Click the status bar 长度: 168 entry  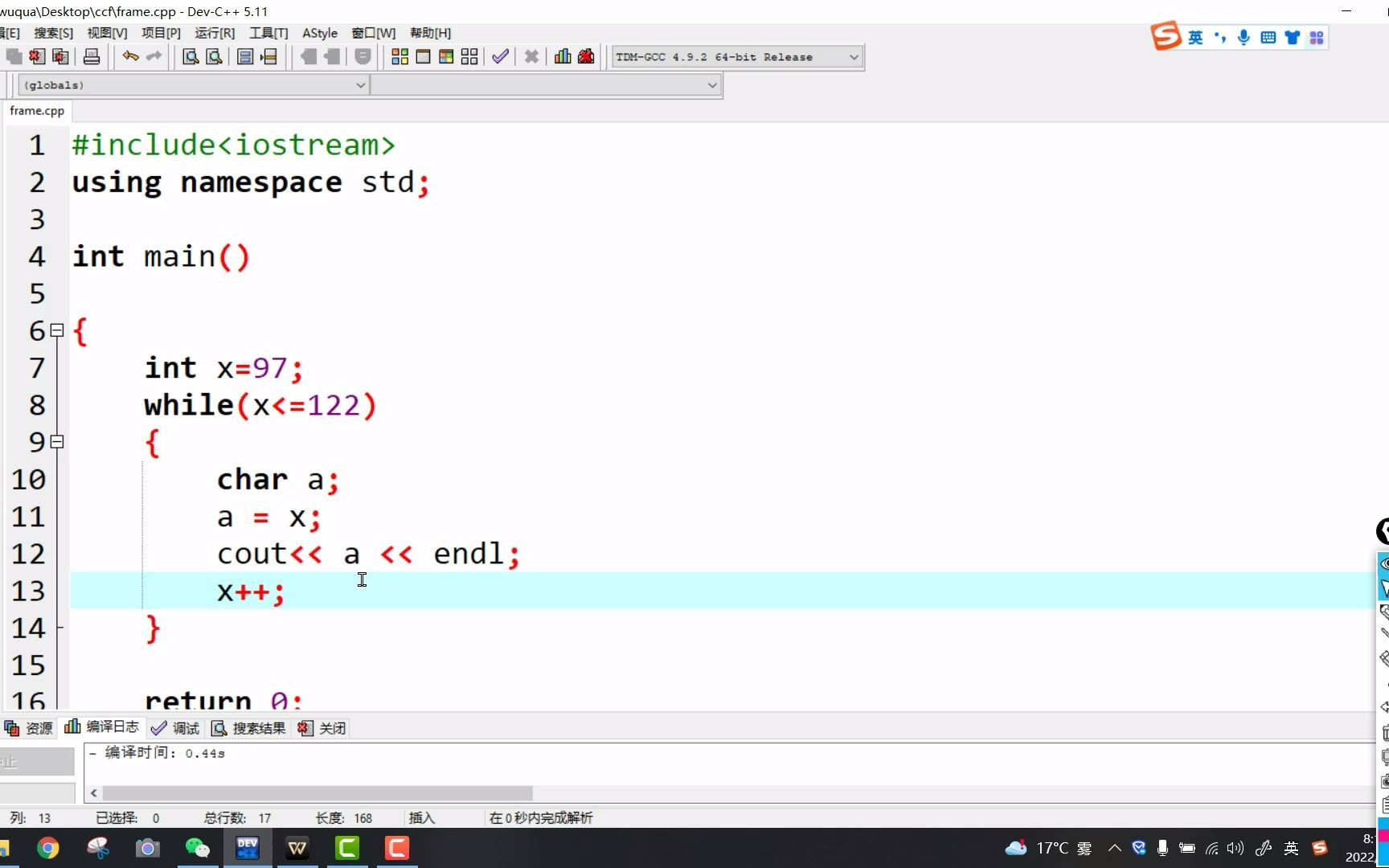(344, 818)
